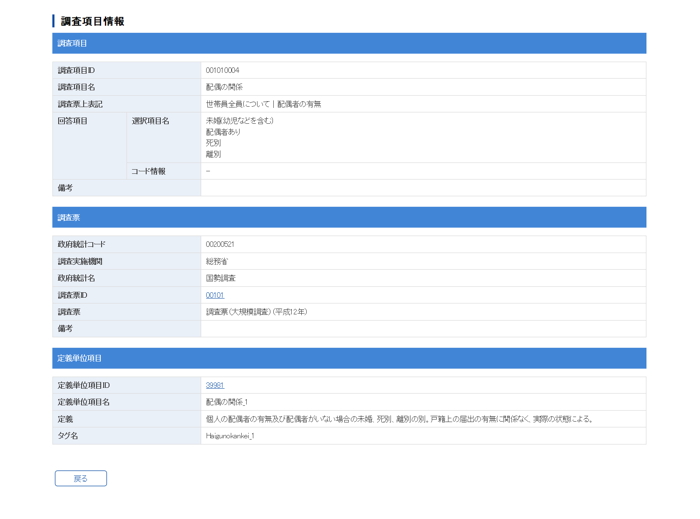This screenshot has height=519, width=700.
Task: Click the 調査項目名 label cell
Action: [x=127, y=87]
